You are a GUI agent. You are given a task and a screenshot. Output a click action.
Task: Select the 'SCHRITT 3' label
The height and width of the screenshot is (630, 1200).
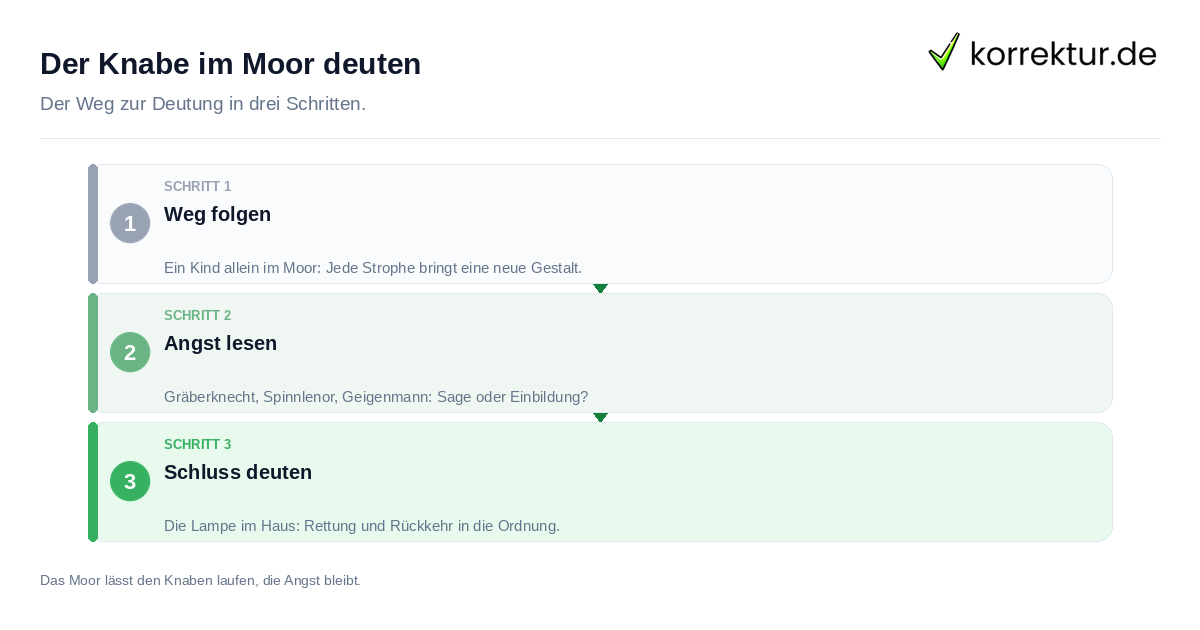197,445
